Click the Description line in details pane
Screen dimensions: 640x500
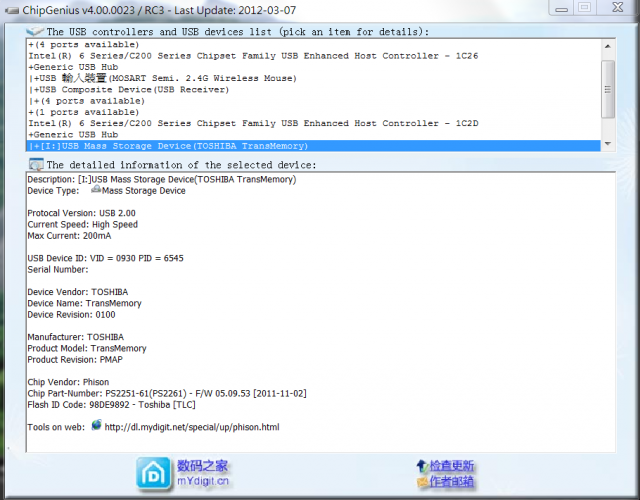point(162,179)
